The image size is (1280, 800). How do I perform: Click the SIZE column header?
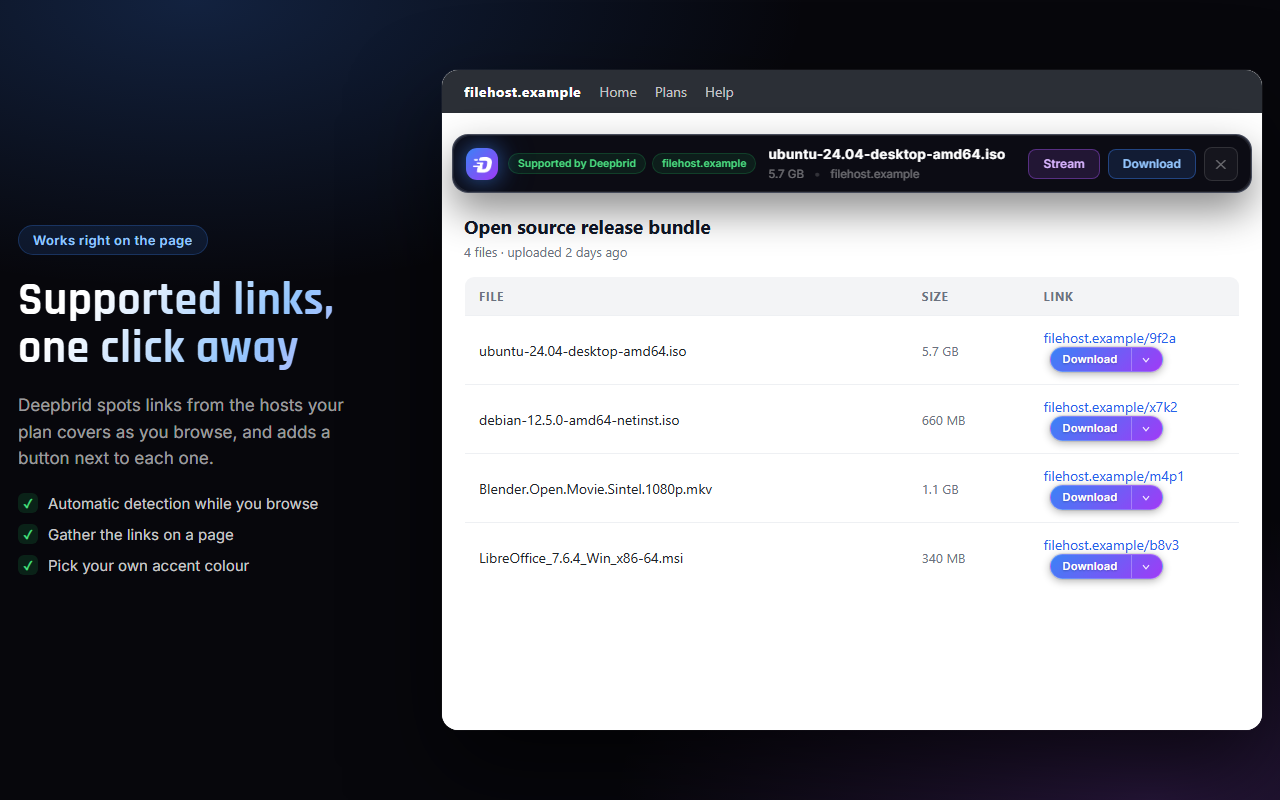[935, 297]
